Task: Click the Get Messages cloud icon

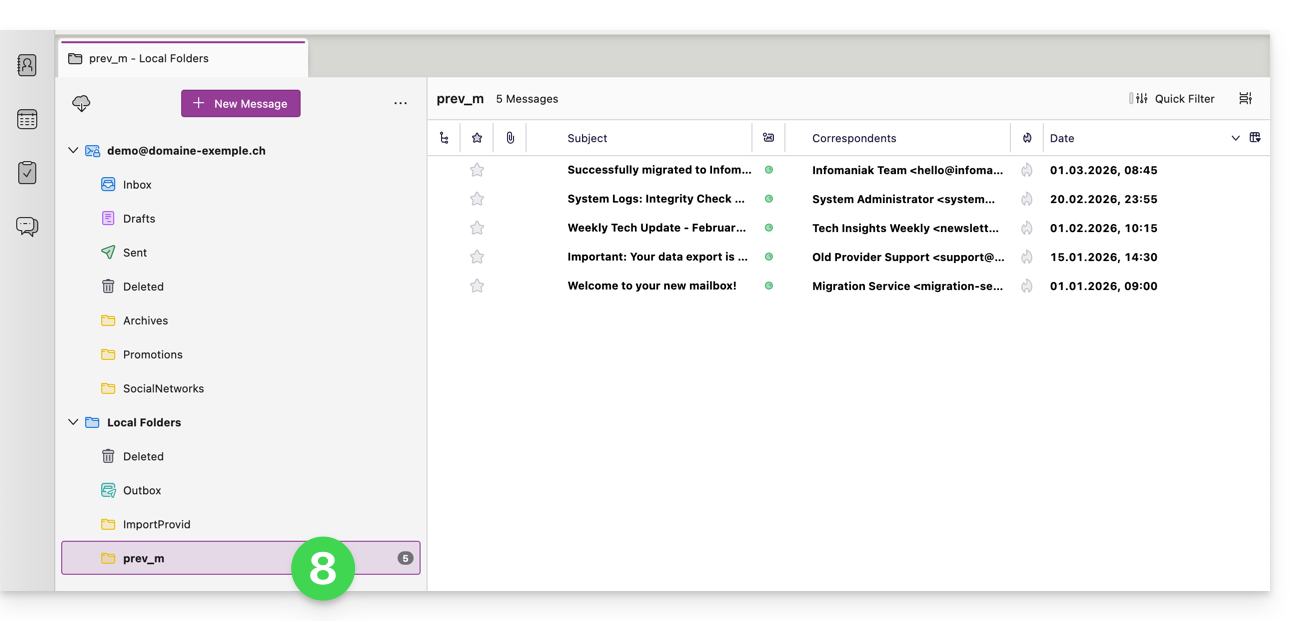Action: coord(82,104)
